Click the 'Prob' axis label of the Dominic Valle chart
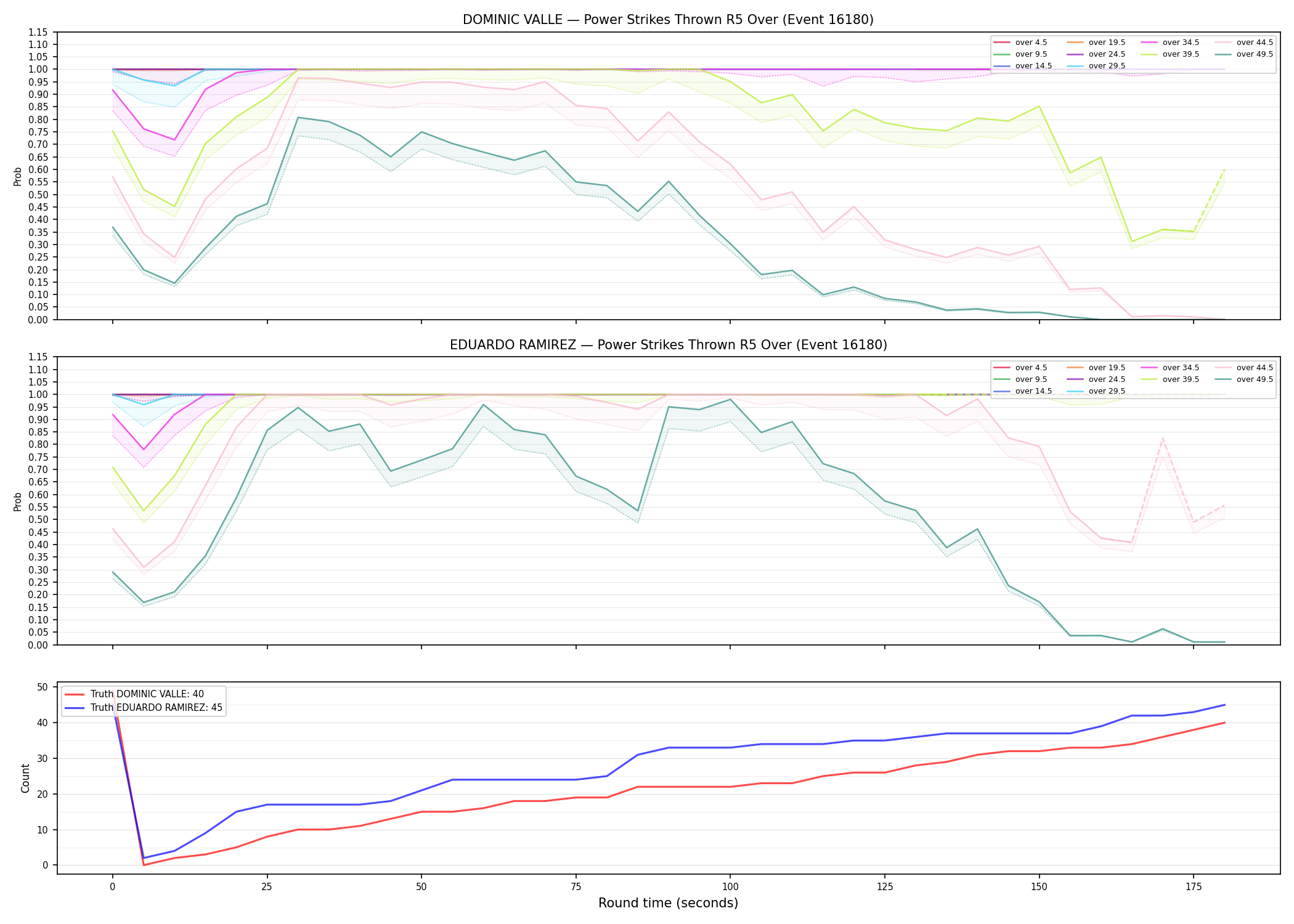Viewport: 1294px width, 924px height. tap(18, 176)
